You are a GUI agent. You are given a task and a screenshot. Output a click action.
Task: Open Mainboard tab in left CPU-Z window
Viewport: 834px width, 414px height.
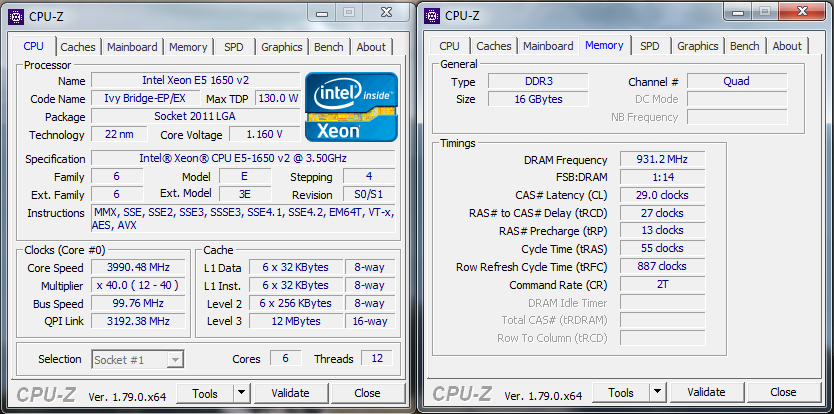pos(132,47)
